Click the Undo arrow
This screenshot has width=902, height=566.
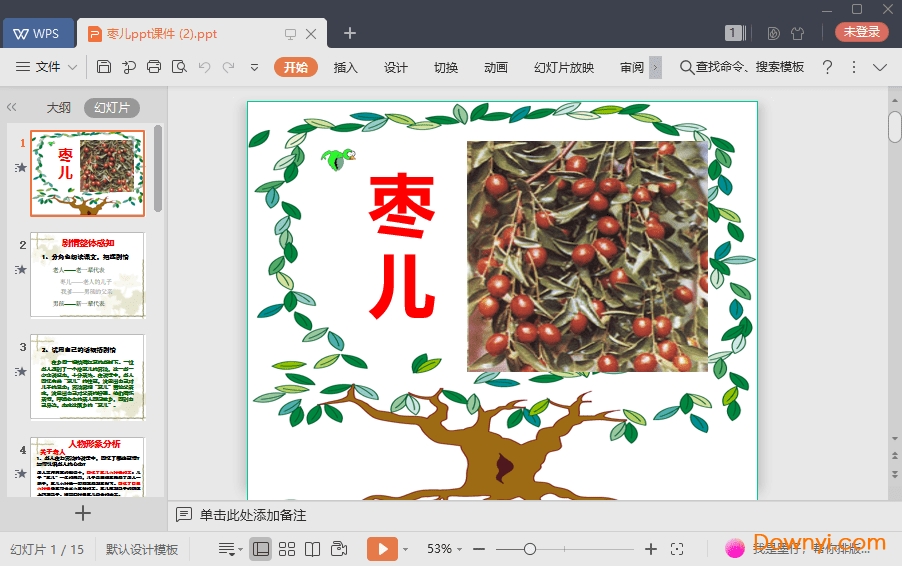204,67
